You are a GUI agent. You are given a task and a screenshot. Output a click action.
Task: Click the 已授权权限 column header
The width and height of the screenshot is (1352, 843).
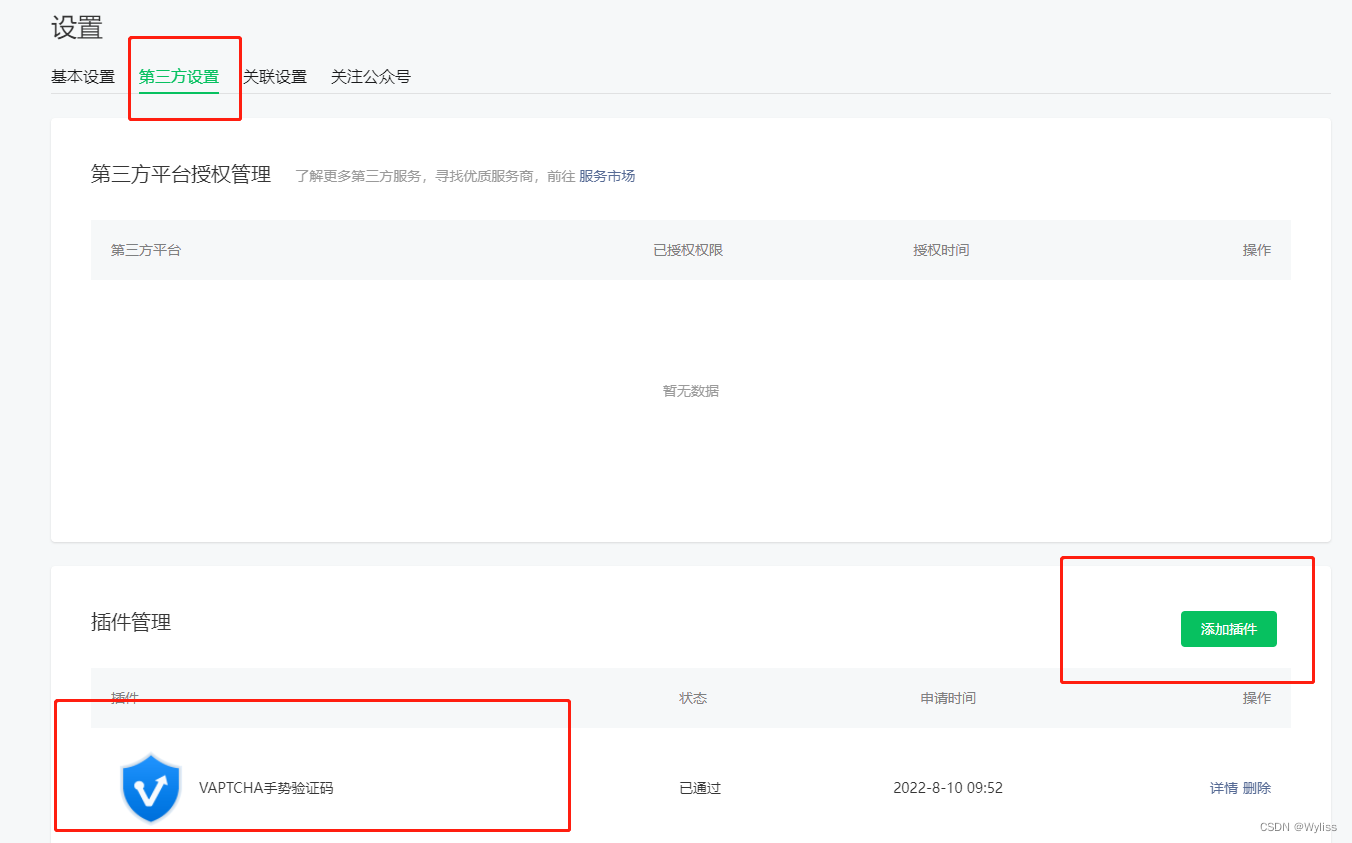coord(688,250)
